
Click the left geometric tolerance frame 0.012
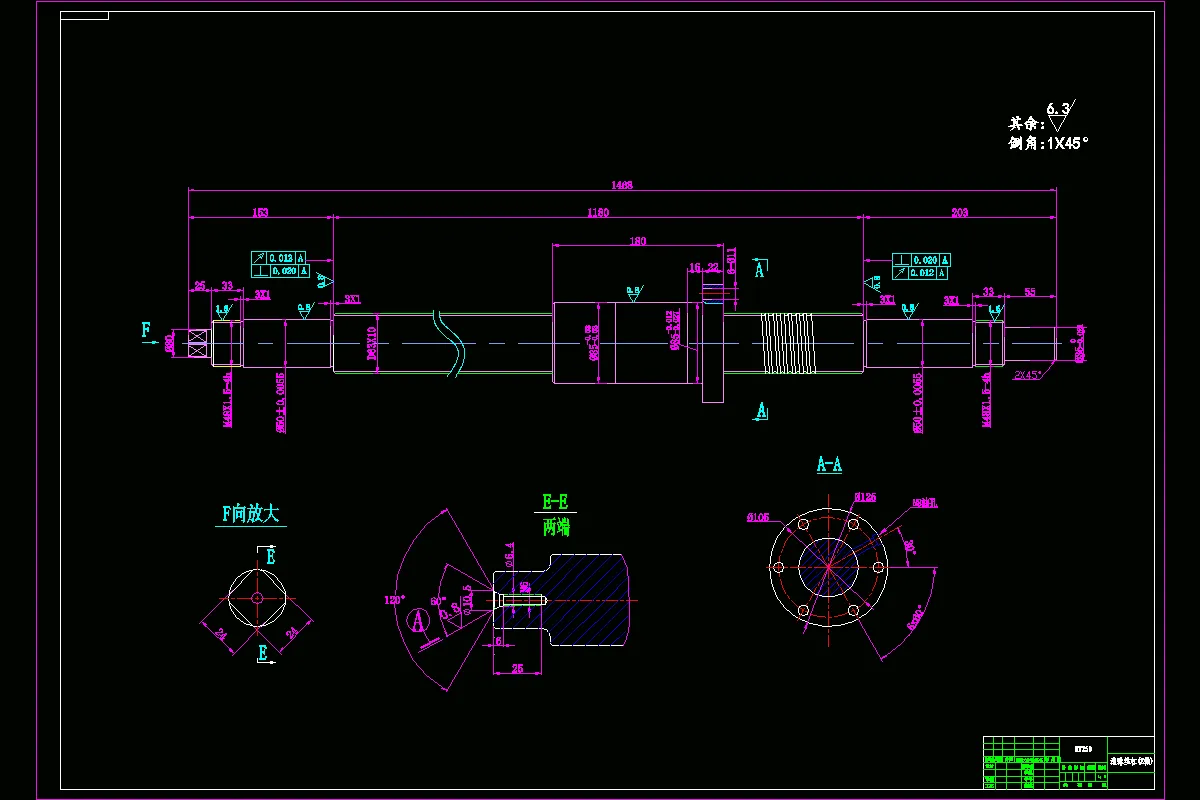click(x=279, y=258)
